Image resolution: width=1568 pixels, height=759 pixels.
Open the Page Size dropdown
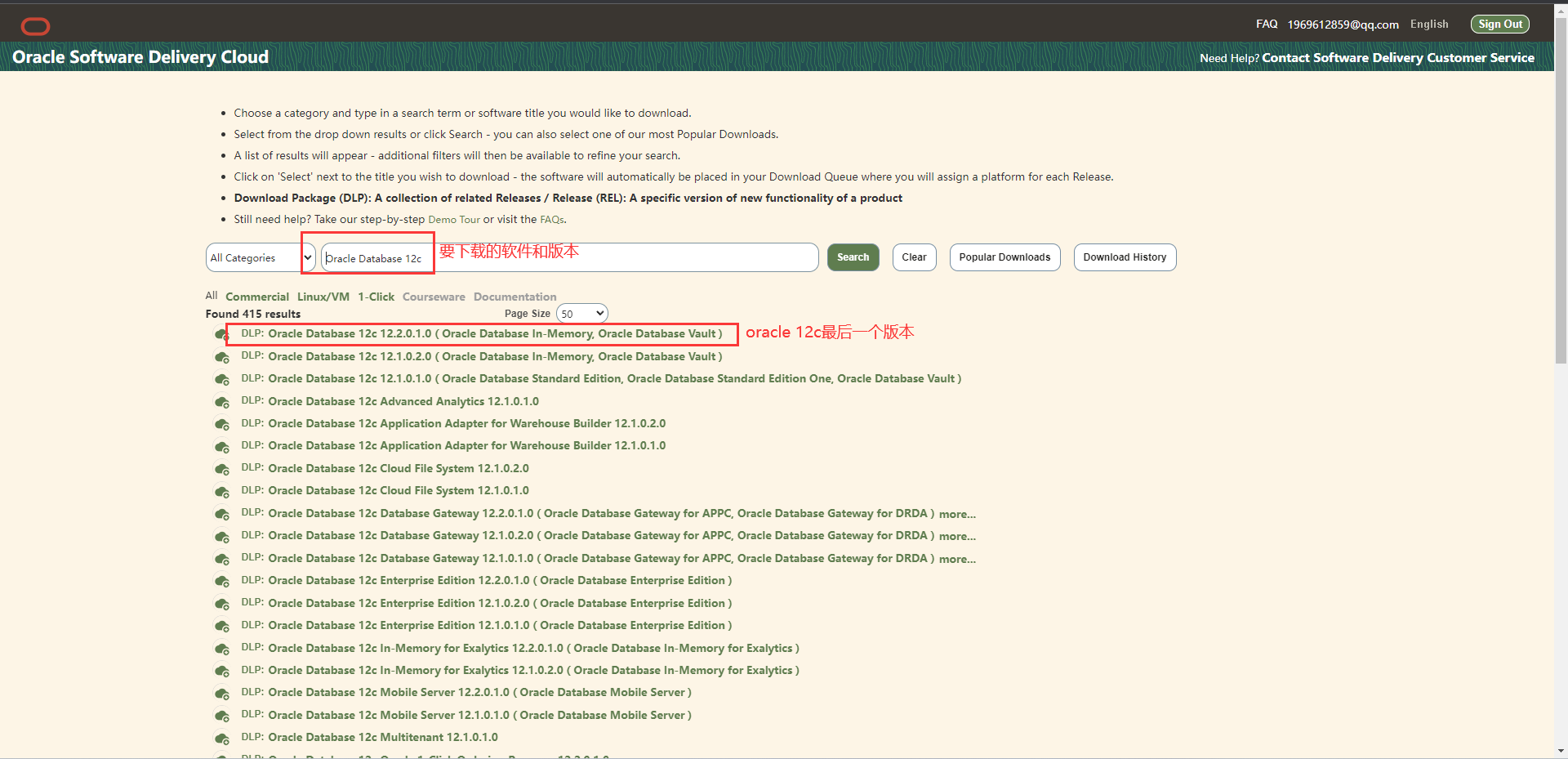coord(581,314)
